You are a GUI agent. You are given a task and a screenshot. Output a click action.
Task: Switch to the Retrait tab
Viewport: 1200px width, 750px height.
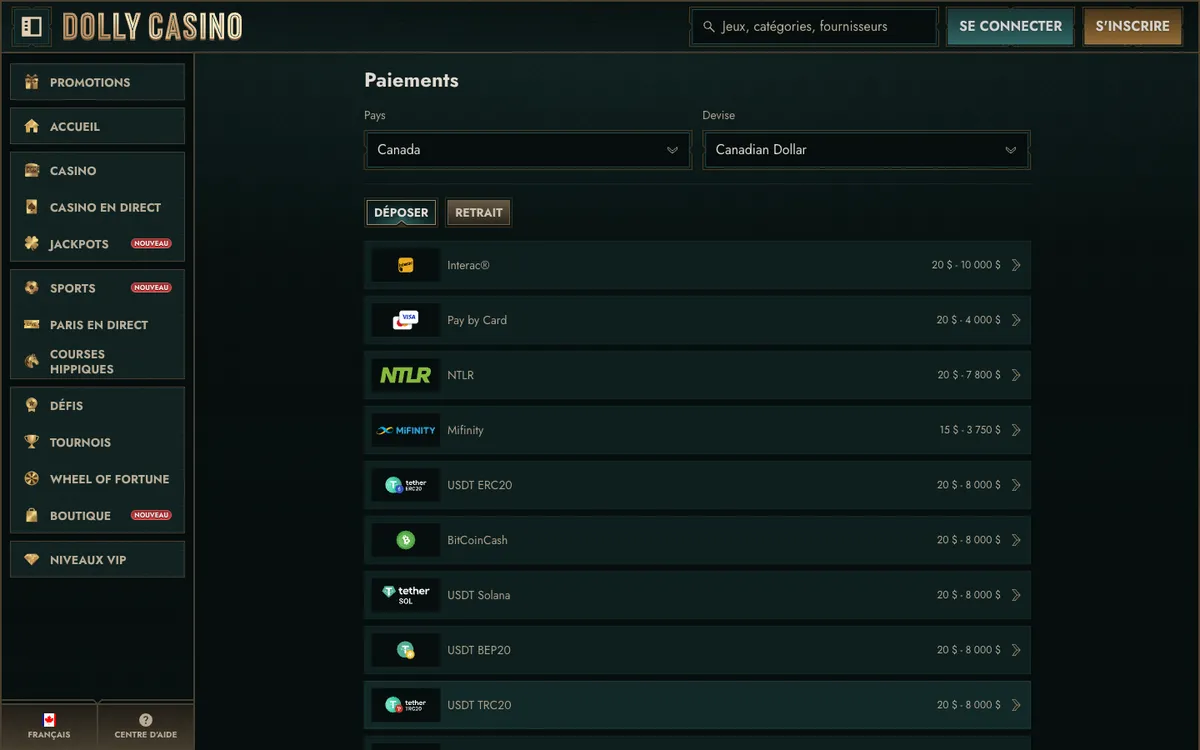coord(479,212)
